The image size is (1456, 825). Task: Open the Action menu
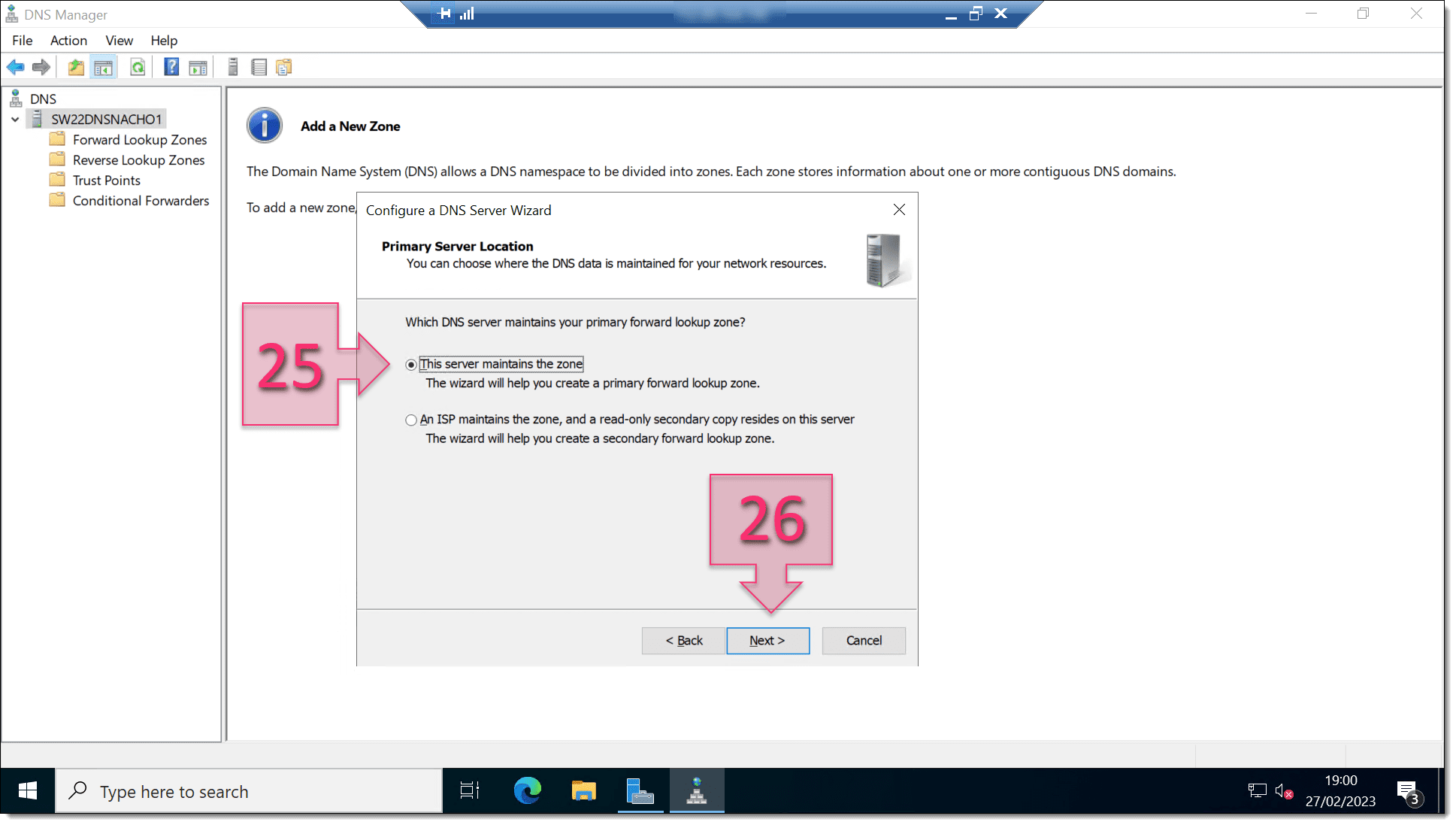[x=67, y=40]
